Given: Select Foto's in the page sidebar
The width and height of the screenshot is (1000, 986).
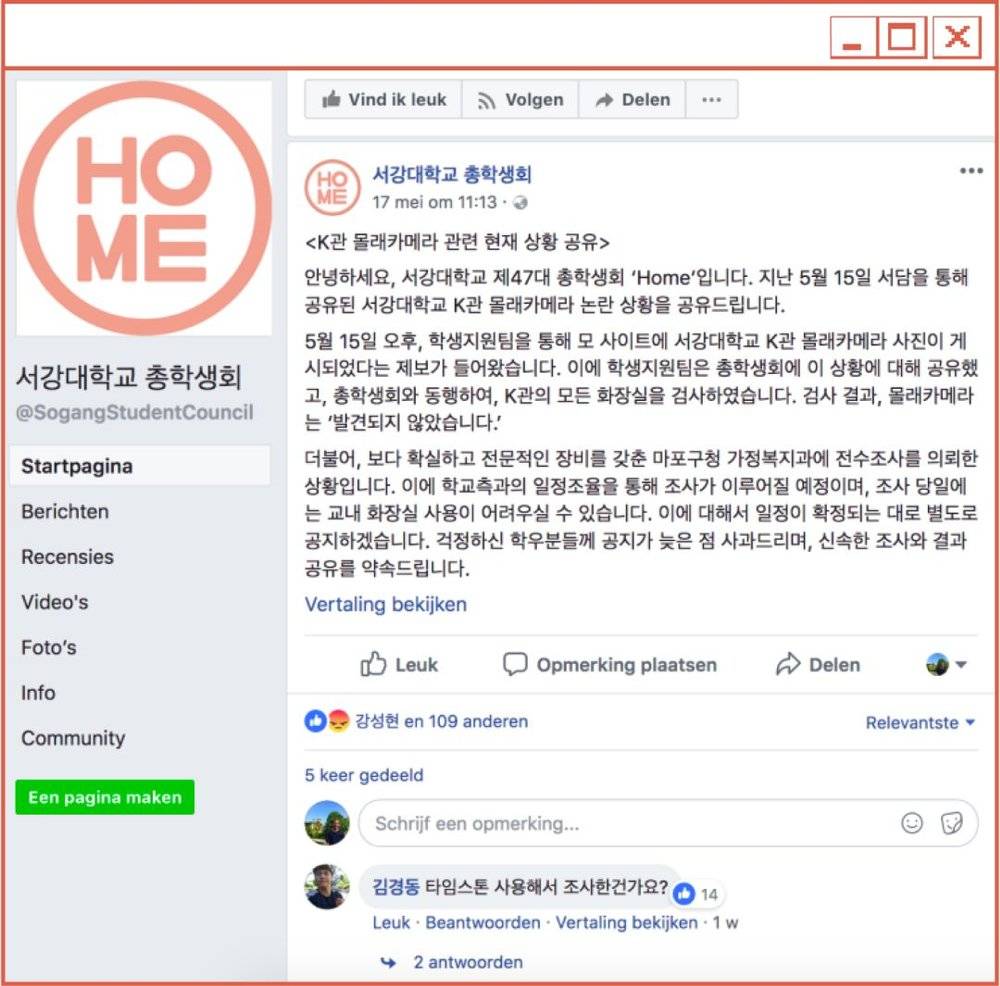Looking at the screenshot, I should pyautogui.click(x=48, y=647).
